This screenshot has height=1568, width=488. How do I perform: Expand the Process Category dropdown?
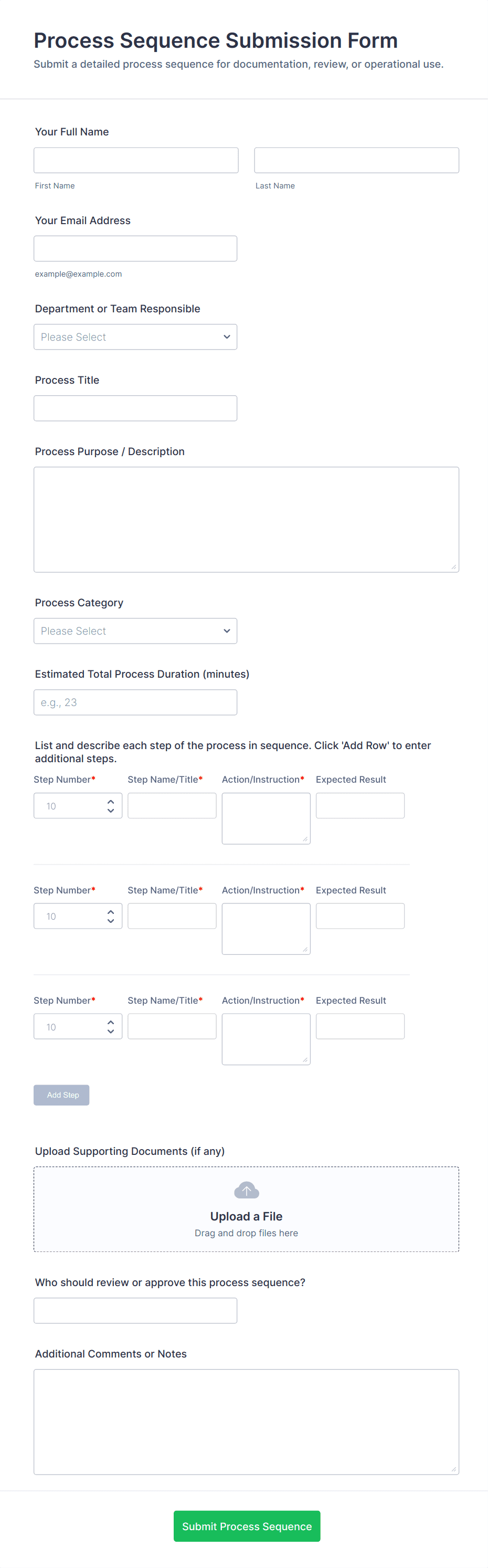click(135, 630)
